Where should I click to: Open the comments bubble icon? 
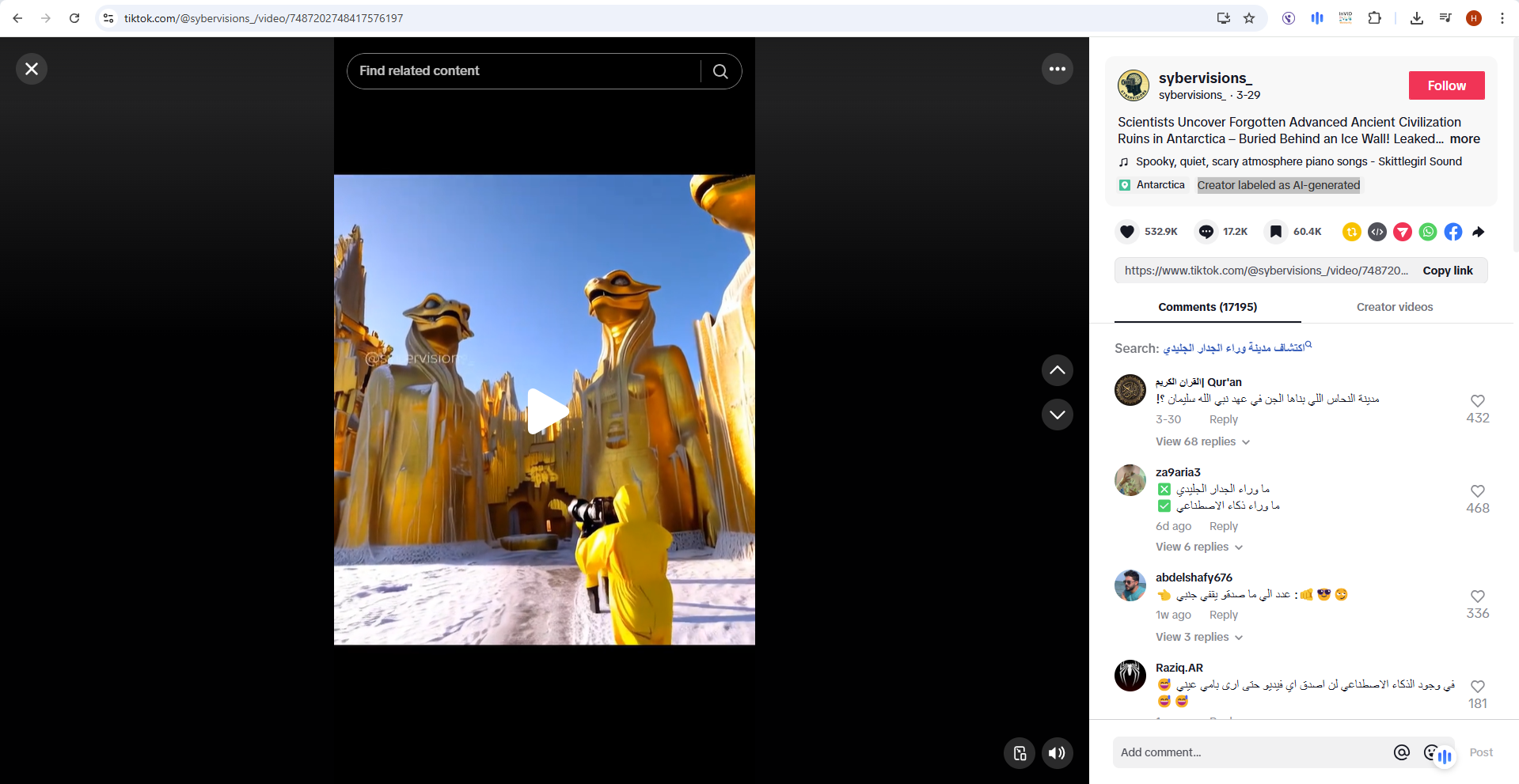point(1206,232)
